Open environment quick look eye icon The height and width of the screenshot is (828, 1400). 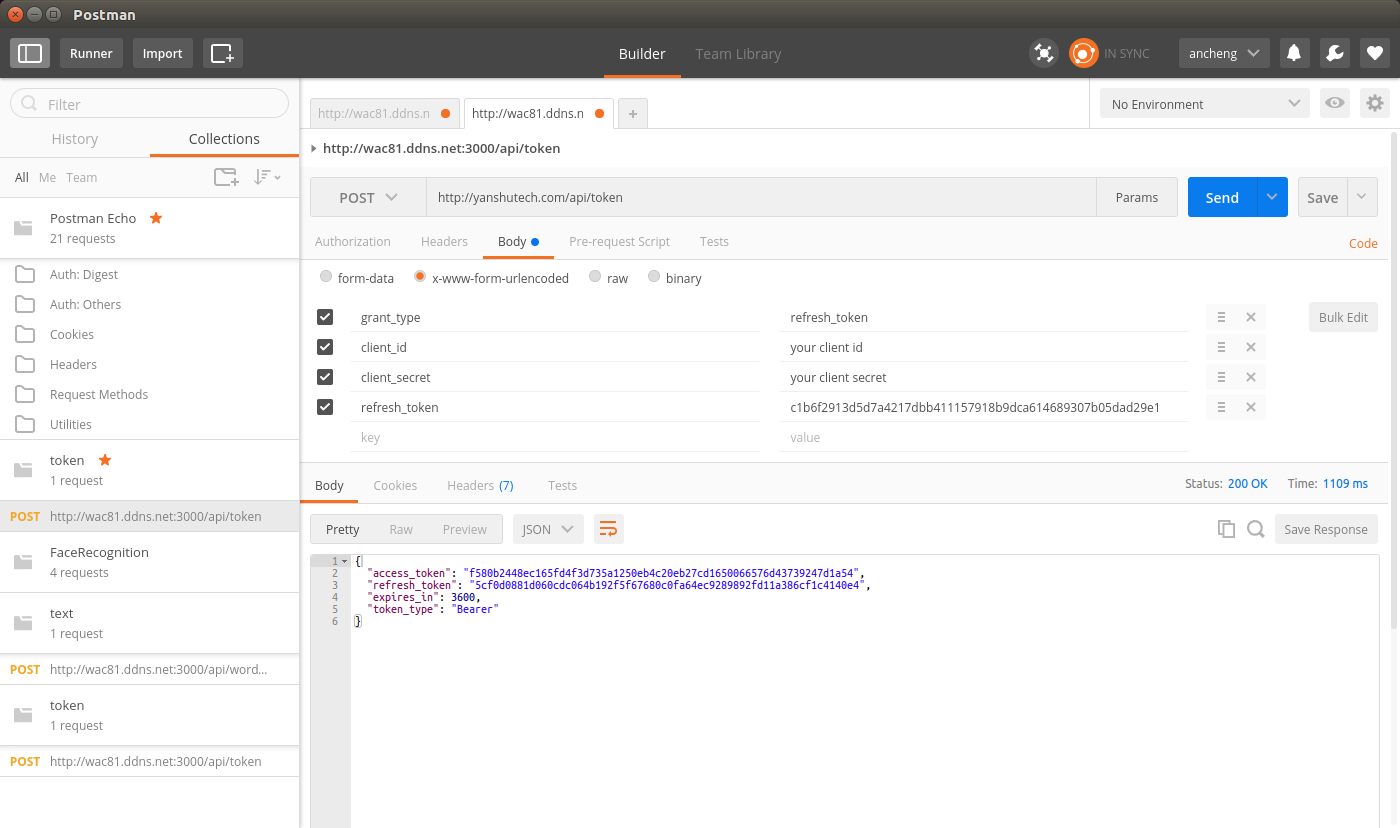click(1333, 103)
